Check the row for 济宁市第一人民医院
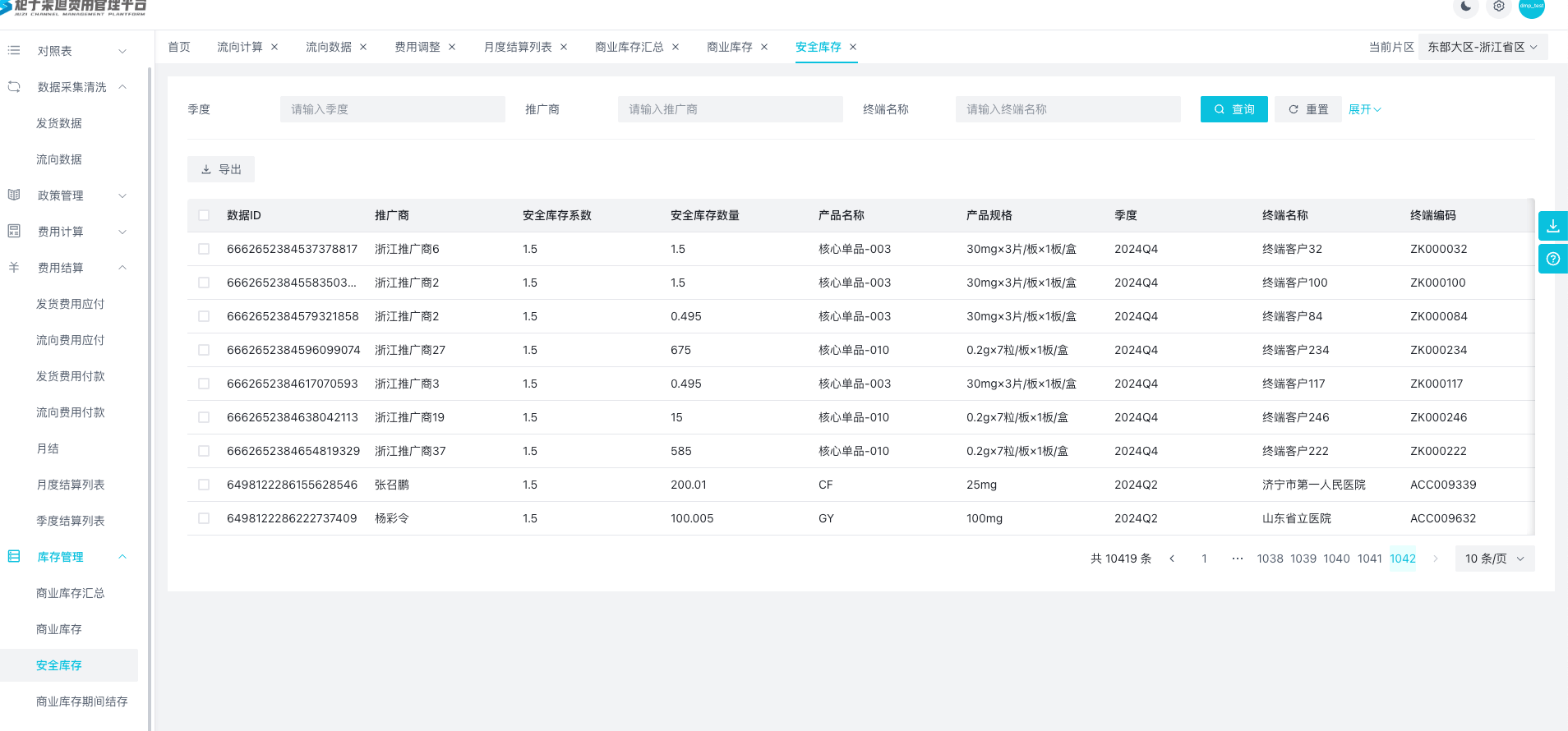The image size is (1568, 731). point(204,485)
